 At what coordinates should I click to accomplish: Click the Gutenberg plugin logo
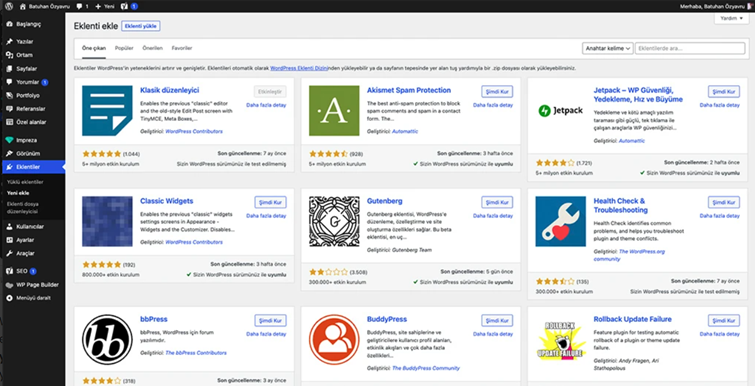334,221
